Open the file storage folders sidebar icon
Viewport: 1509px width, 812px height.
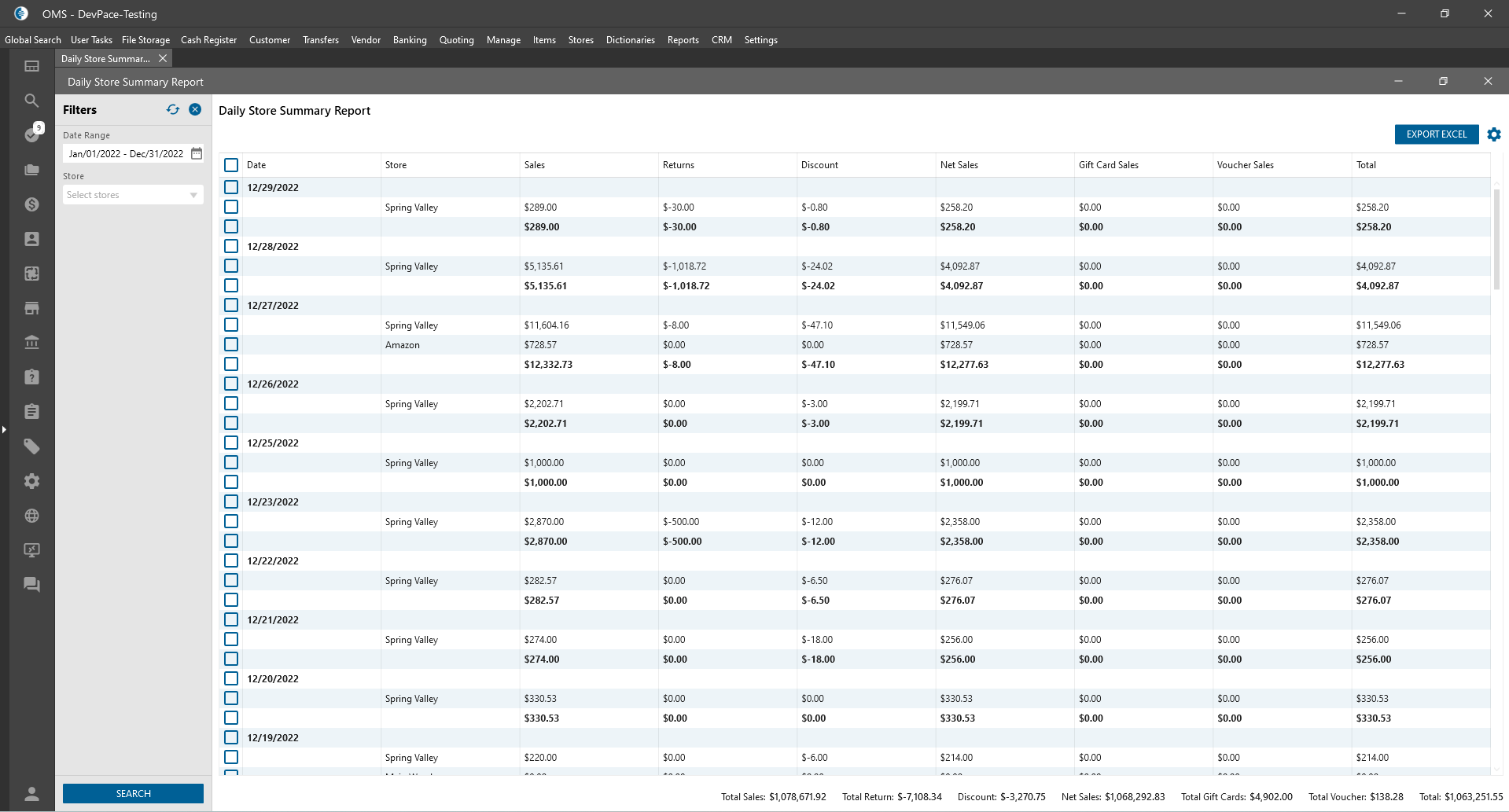coord(31,170)
